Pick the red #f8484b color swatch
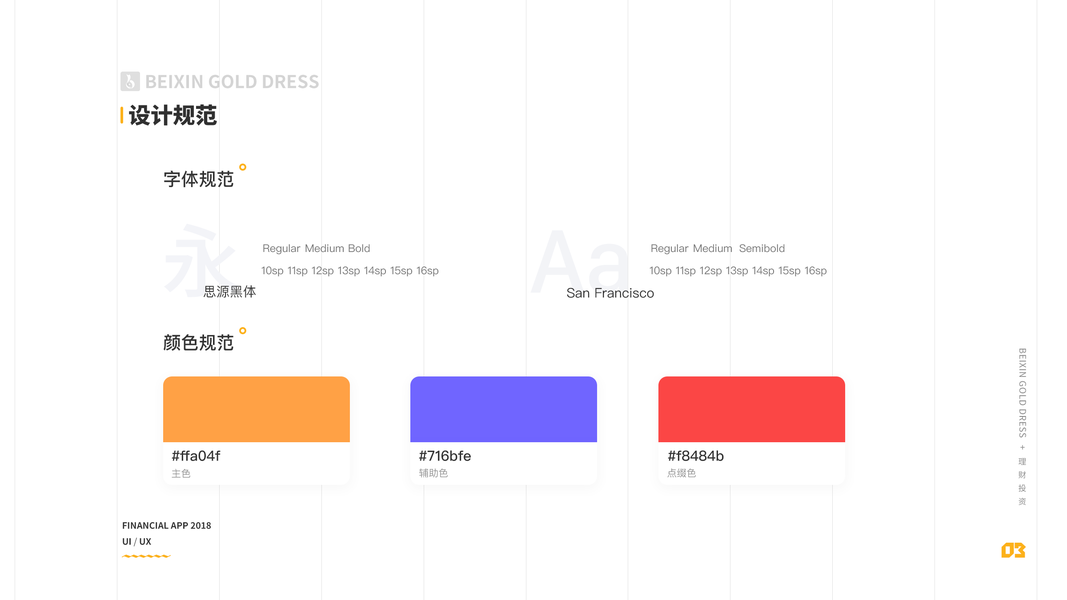The width and height of the screenshot is (1067, 600). point(751,409)
